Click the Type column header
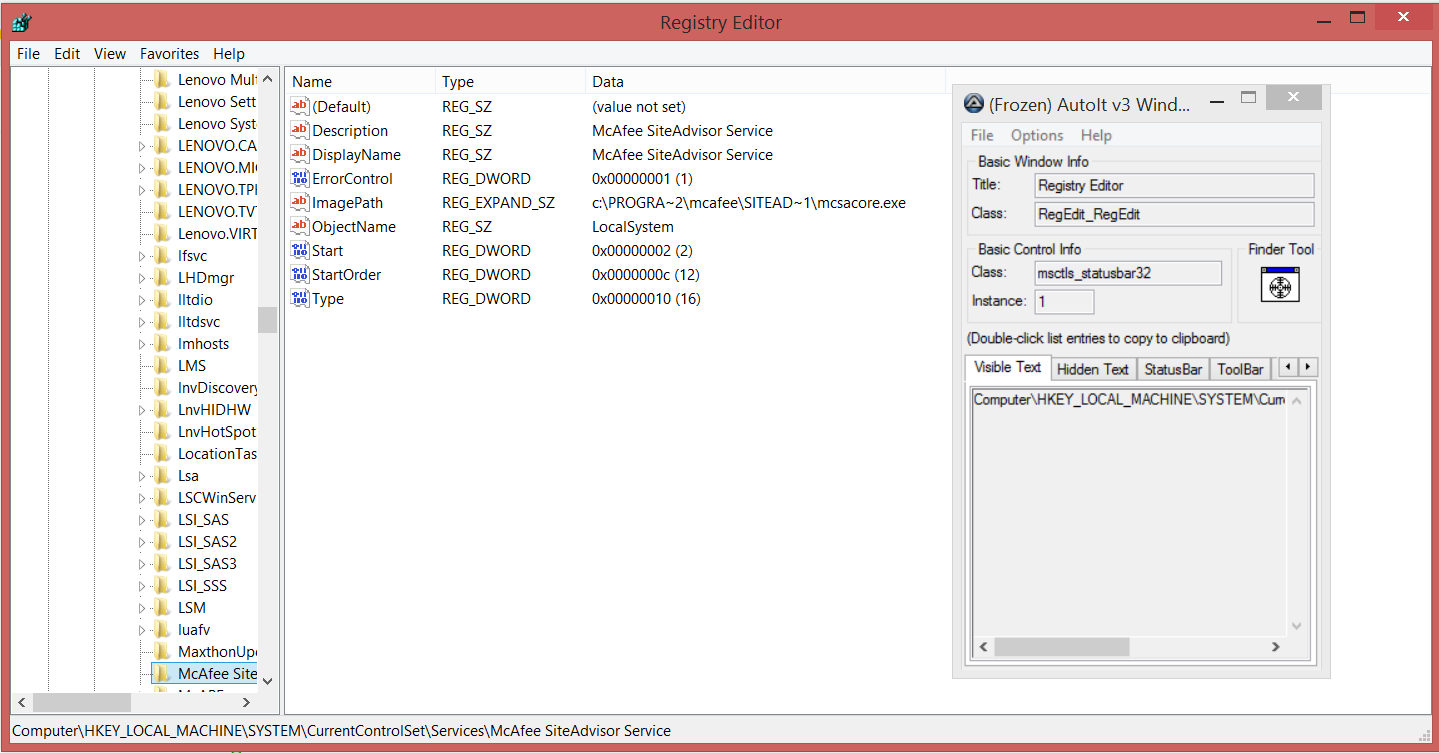1439x753 pixels. coord(511,82)
